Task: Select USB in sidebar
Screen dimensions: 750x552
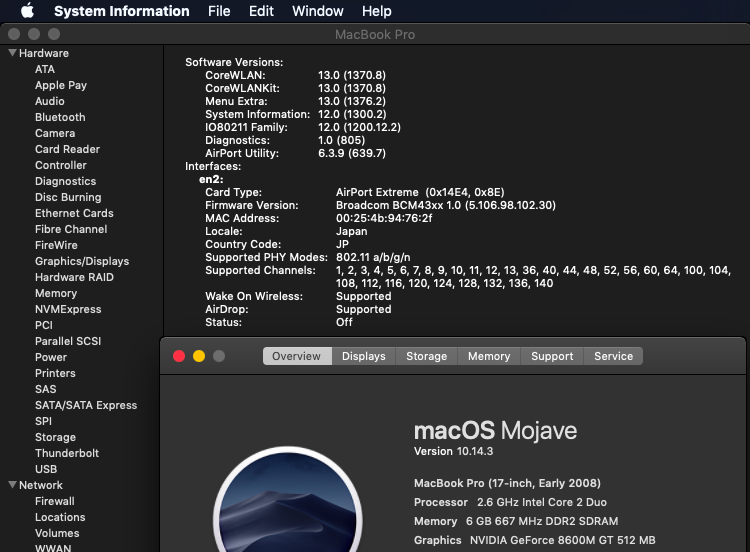Action: (46, 469)
